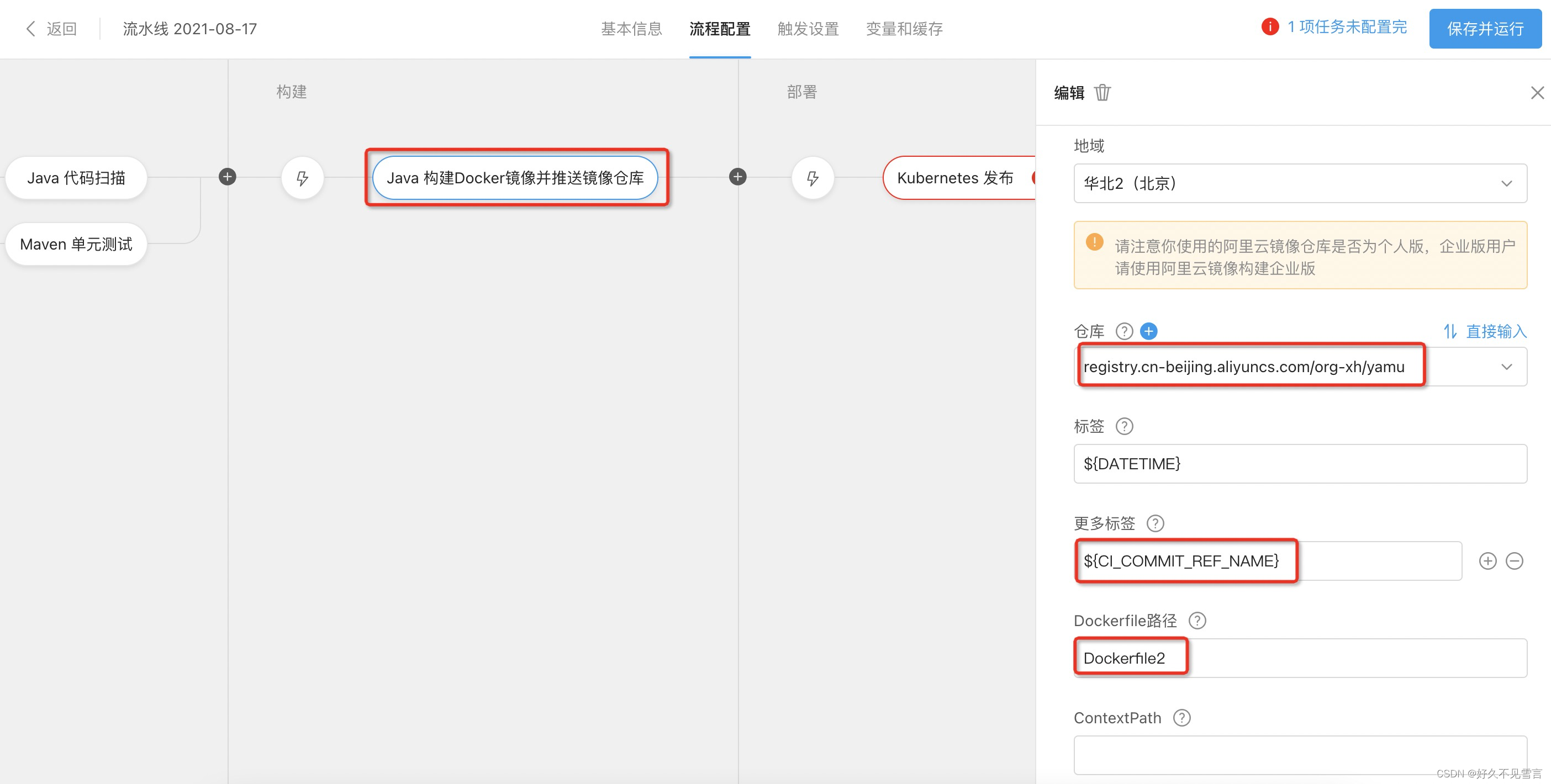Select the Maven 单元测试 task node
The image size is (1551, 784).
click(76, 243)
